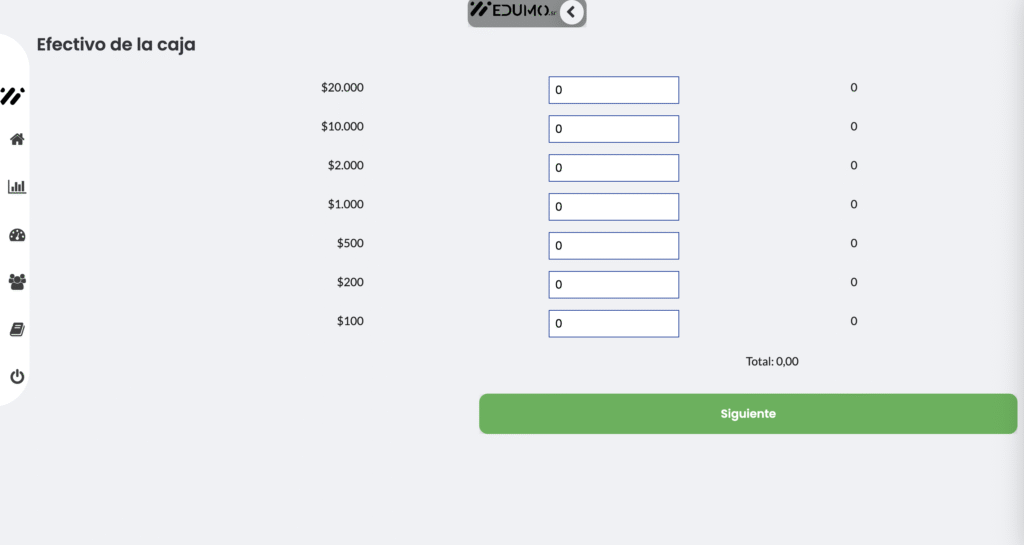Select the $200 quantity input box
Screen dimensions: 1024x545
pyautogui.click(x=613, y=285)
